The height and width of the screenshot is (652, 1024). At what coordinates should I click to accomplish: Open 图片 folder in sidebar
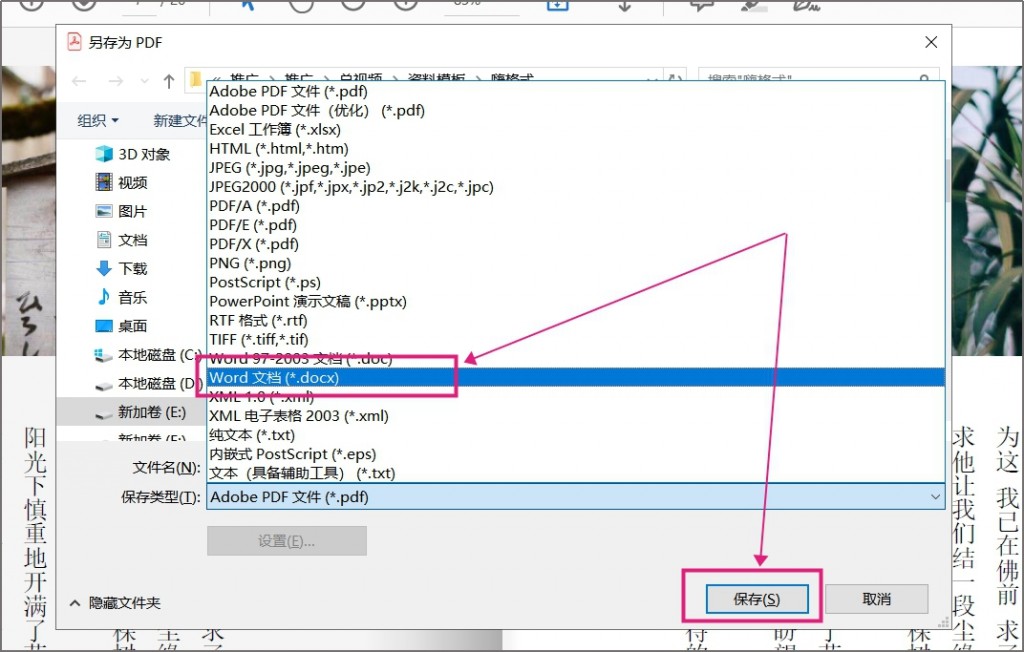(121, 211)
